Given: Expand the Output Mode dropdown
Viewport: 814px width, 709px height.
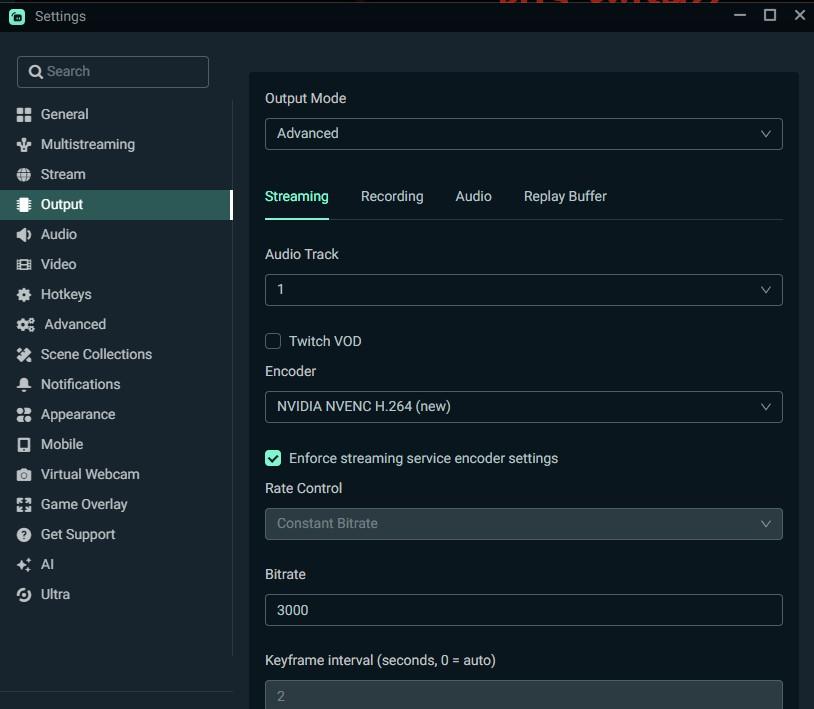Looking at the screenshot, I should [x=523, y=134].
